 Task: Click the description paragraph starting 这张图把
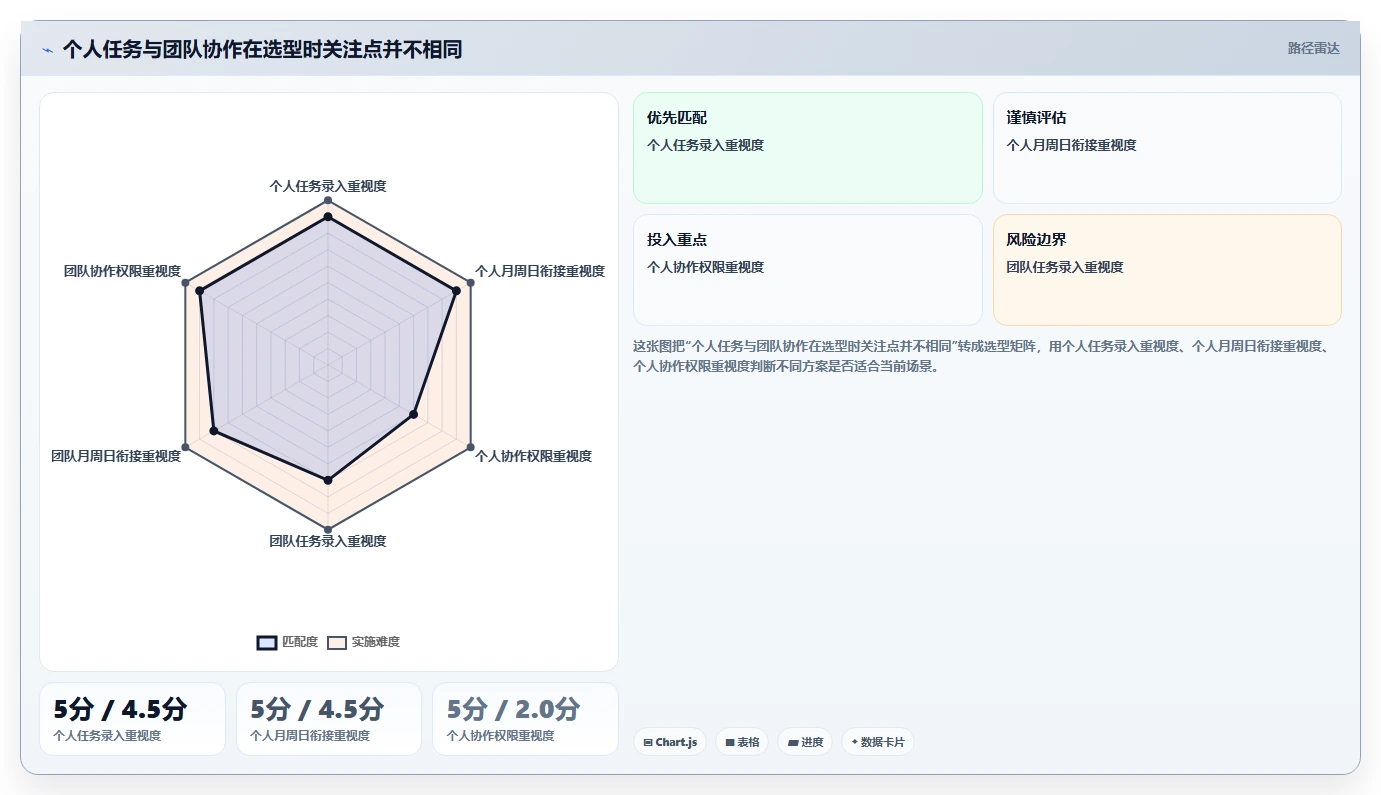(984, 356)
